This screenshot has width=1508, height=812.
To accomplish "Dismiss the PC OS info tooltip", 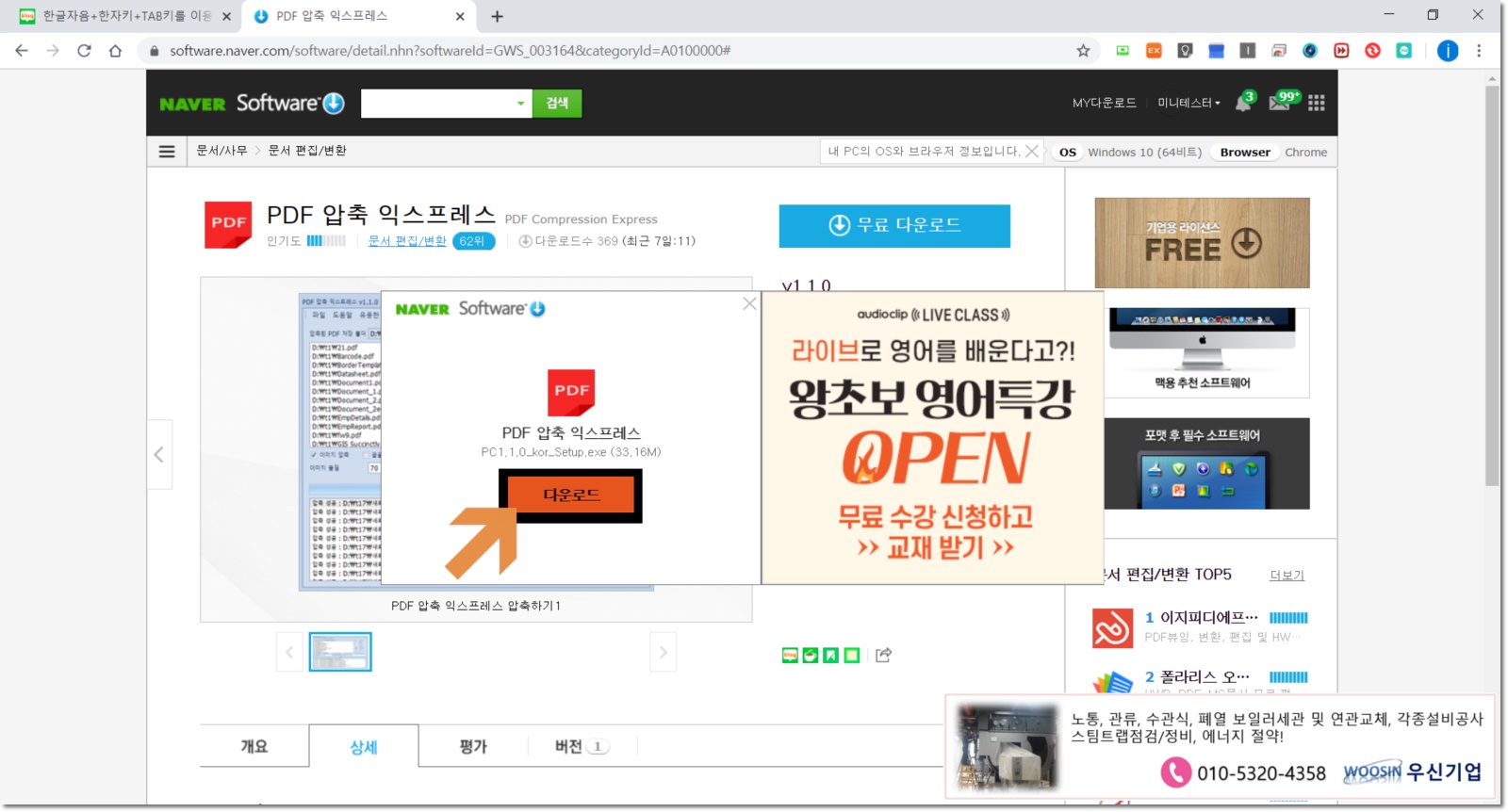I will pyautogui.click(x=1032, y=151).
